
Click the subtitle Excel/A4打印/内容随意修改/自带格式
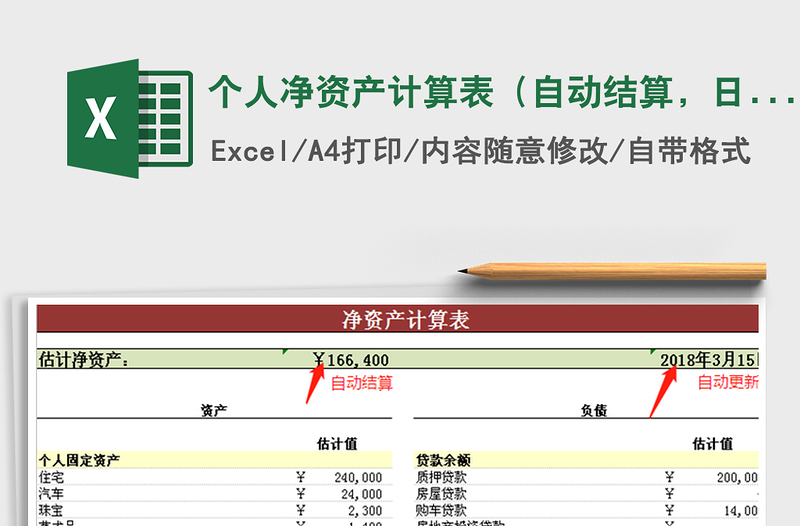click(x=481, y=151)
